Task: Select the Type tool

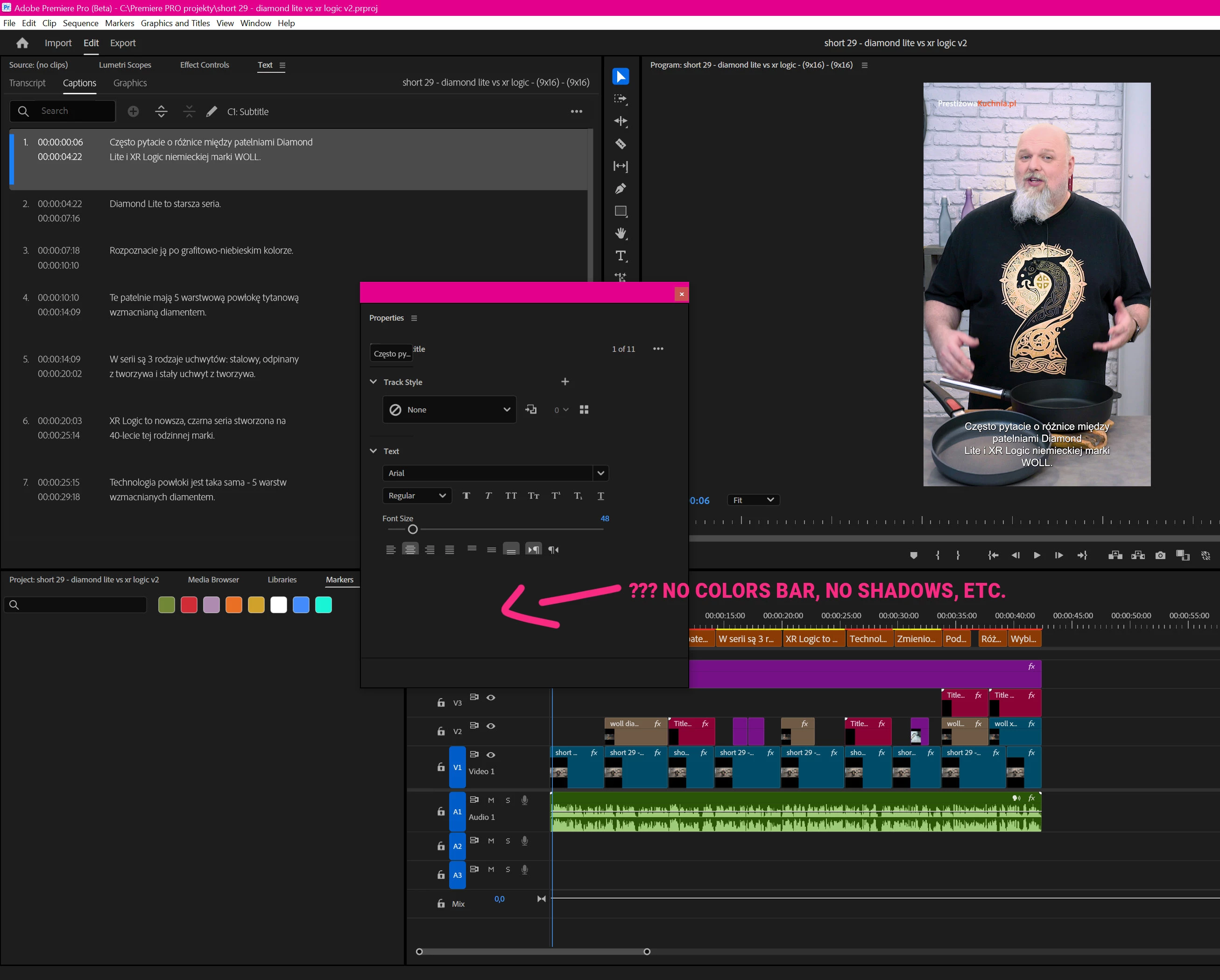Action: point(621,256)
